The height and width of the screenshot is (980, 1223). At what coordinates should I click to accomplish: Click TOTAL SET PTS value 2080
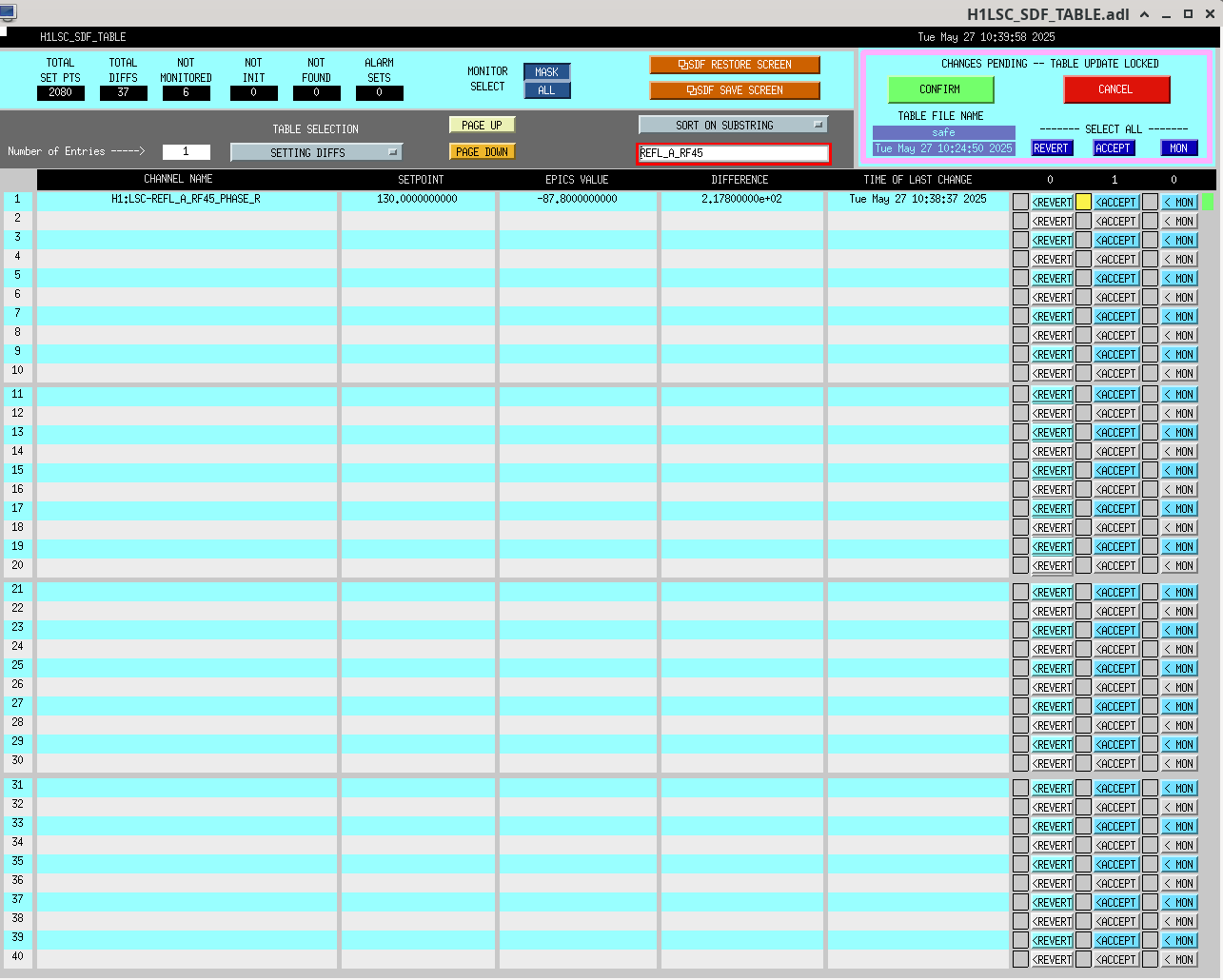tap(61, 92)
